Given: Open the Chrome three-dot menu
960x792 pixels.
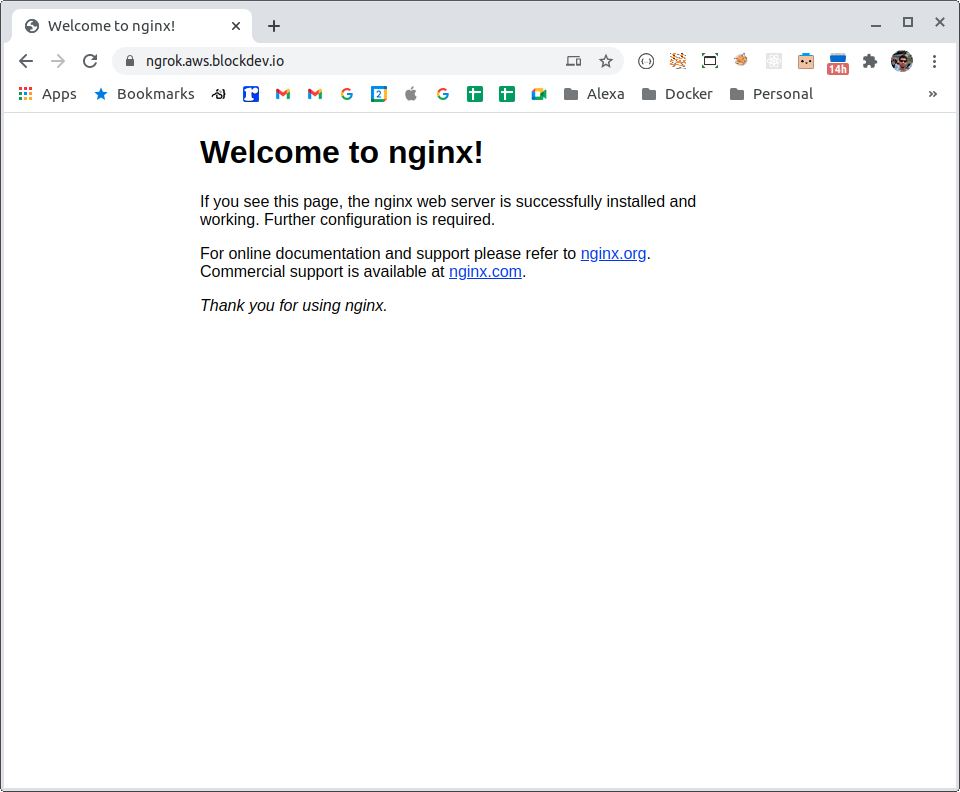Looking at the screenshot, I should (934, 61).
